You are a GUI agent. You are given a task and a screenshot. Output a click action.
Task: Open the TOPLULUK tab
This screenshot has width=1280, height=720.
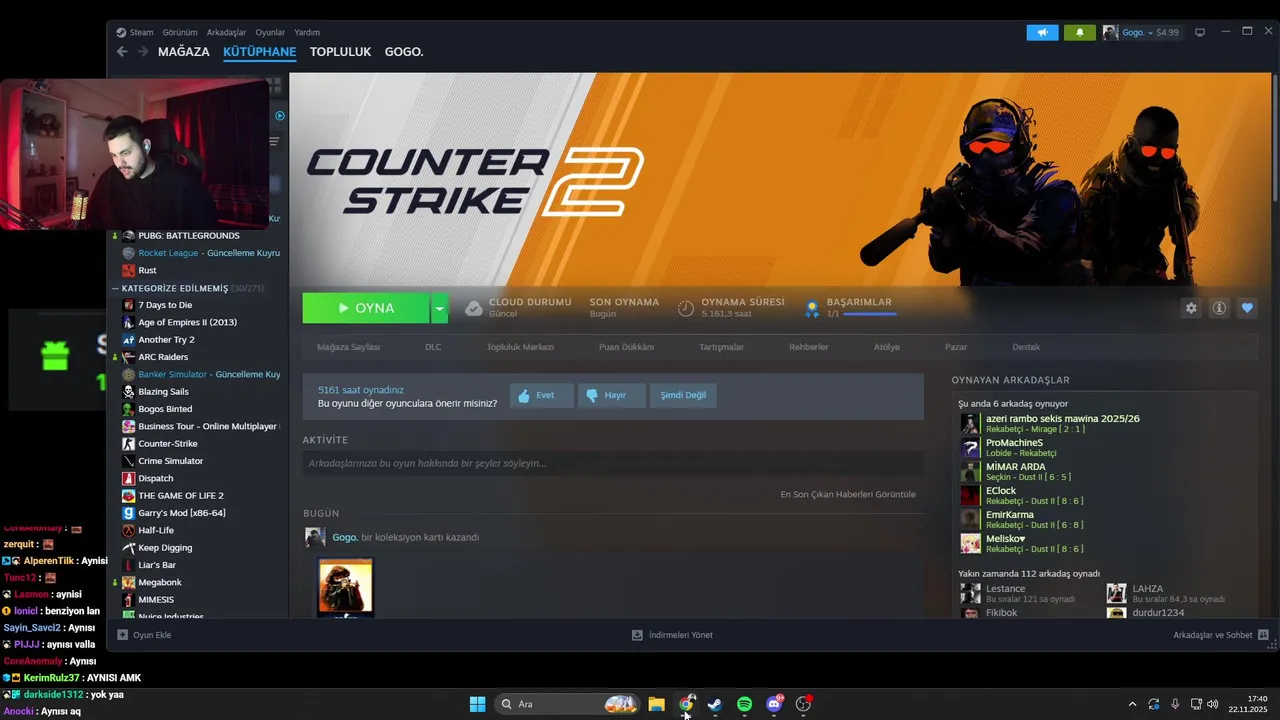coord(340,52)
